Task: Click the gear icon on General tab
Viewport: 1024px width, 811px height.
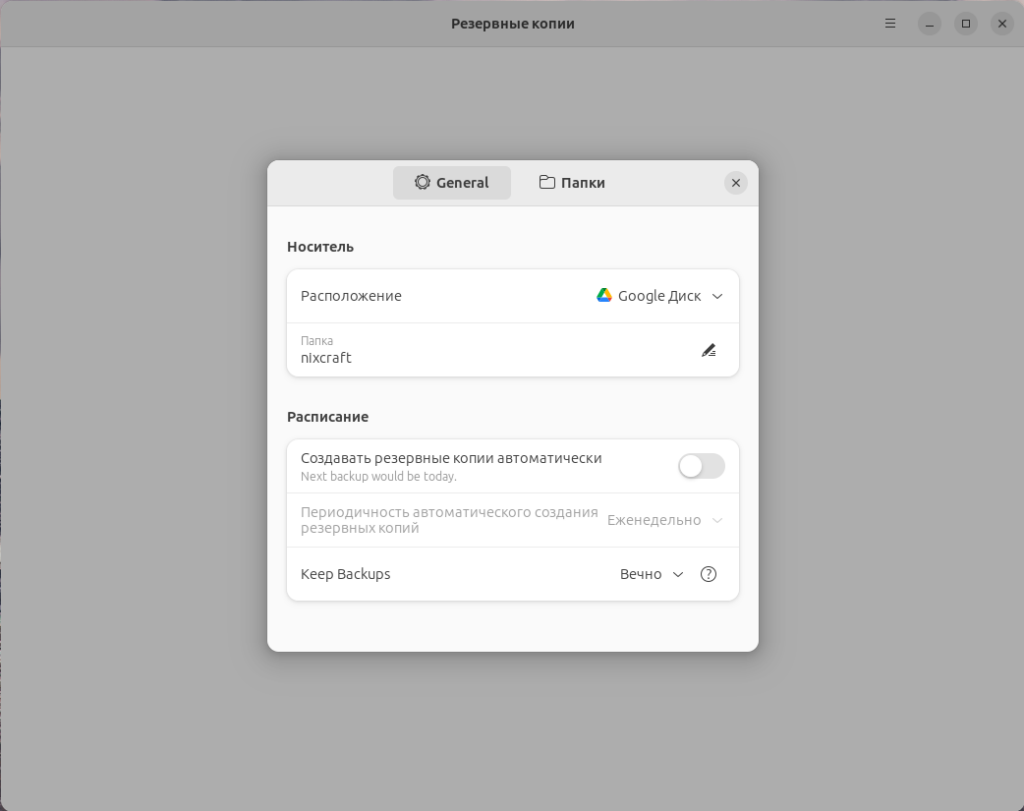Action: (x=423, y=182)
